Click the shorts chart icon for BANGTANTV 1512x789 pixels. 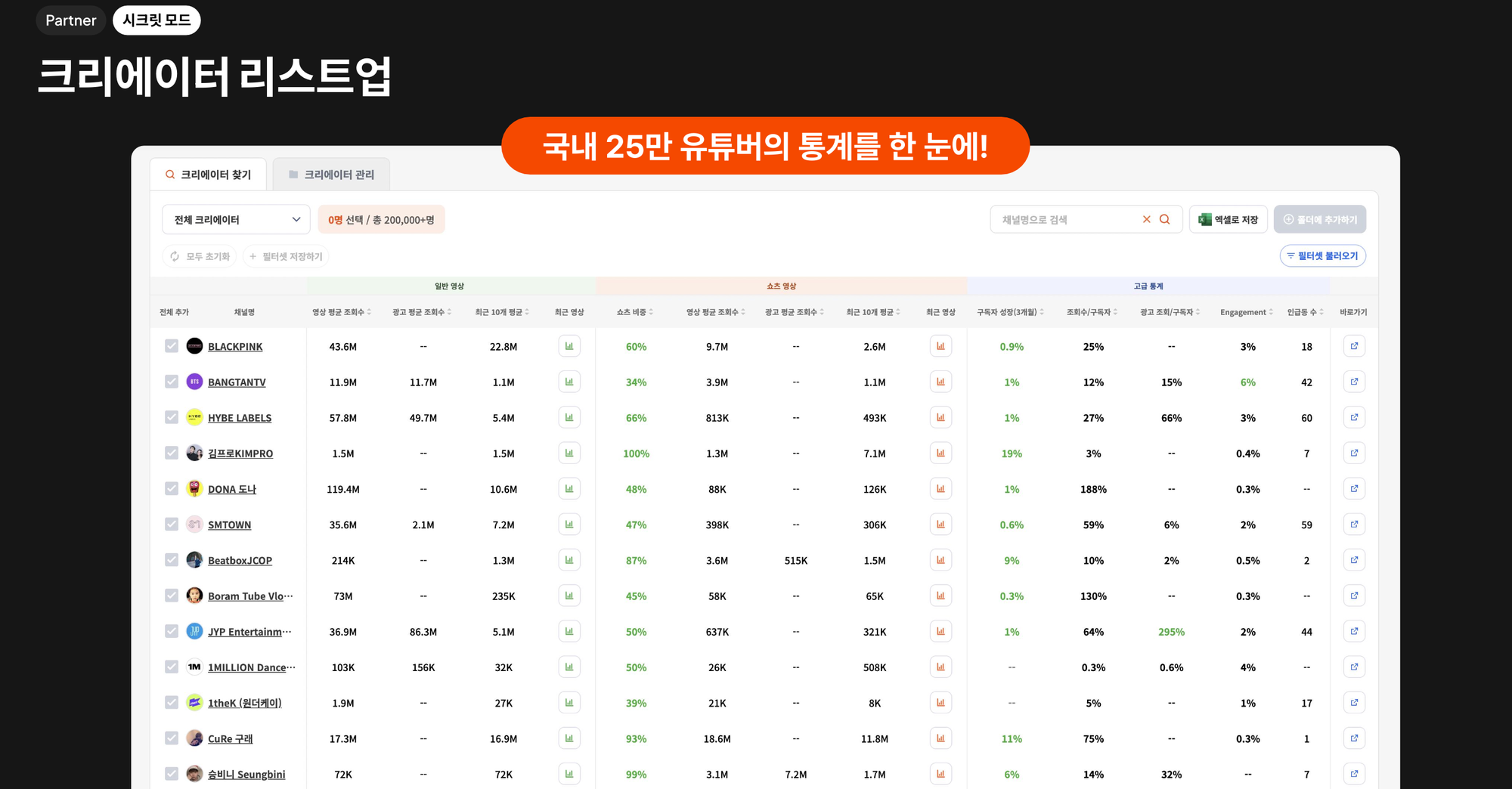tap(940, 382)
